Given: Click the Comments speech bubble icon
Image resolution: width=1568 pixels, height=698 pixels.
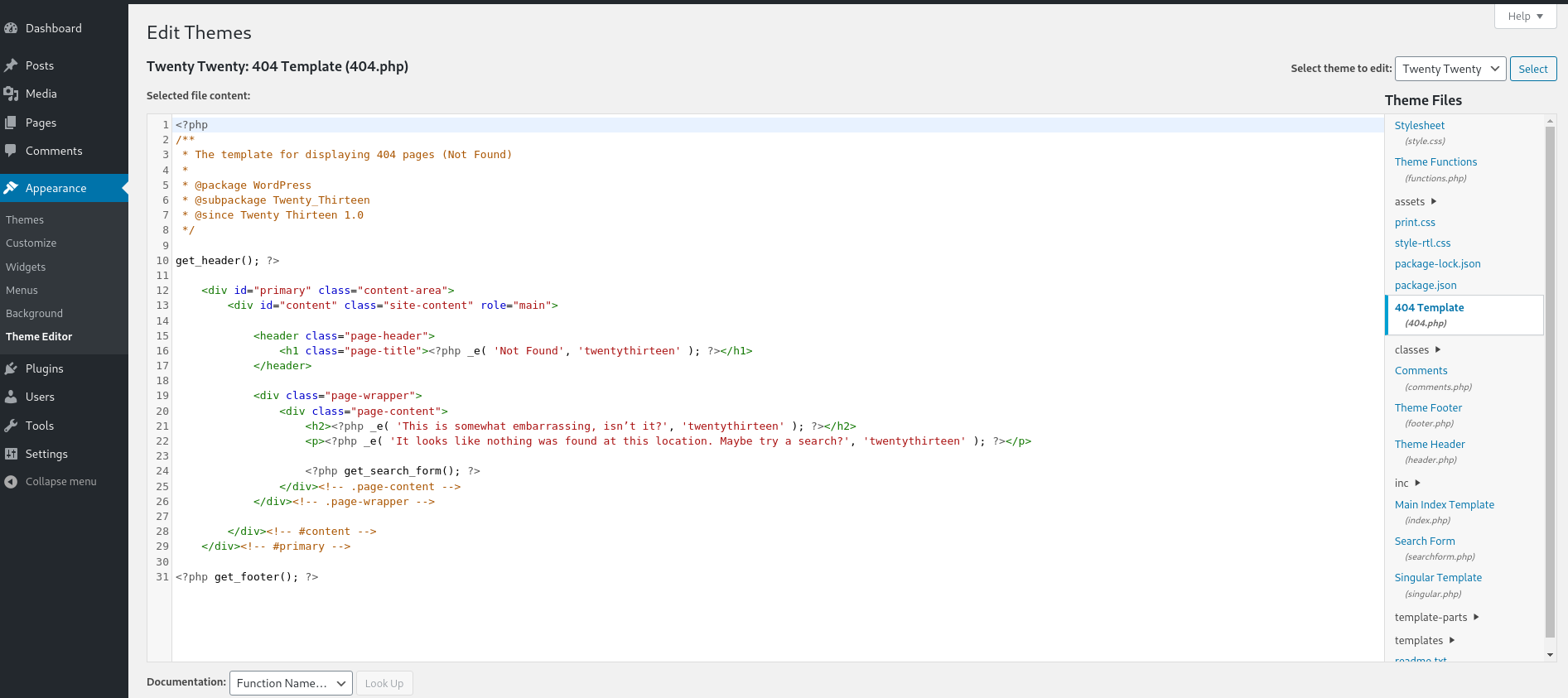Looking at the screenshot, I should pos(11,151).
